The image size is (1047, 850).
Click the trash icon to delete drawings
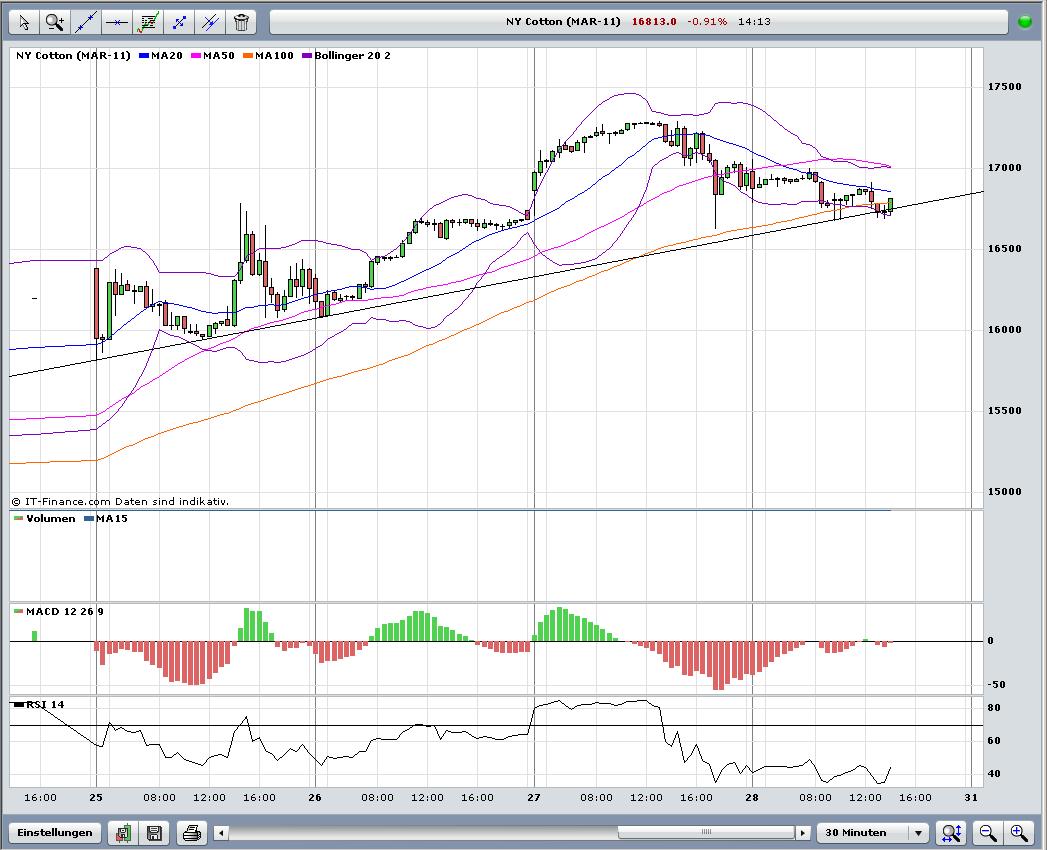(241, 21)
